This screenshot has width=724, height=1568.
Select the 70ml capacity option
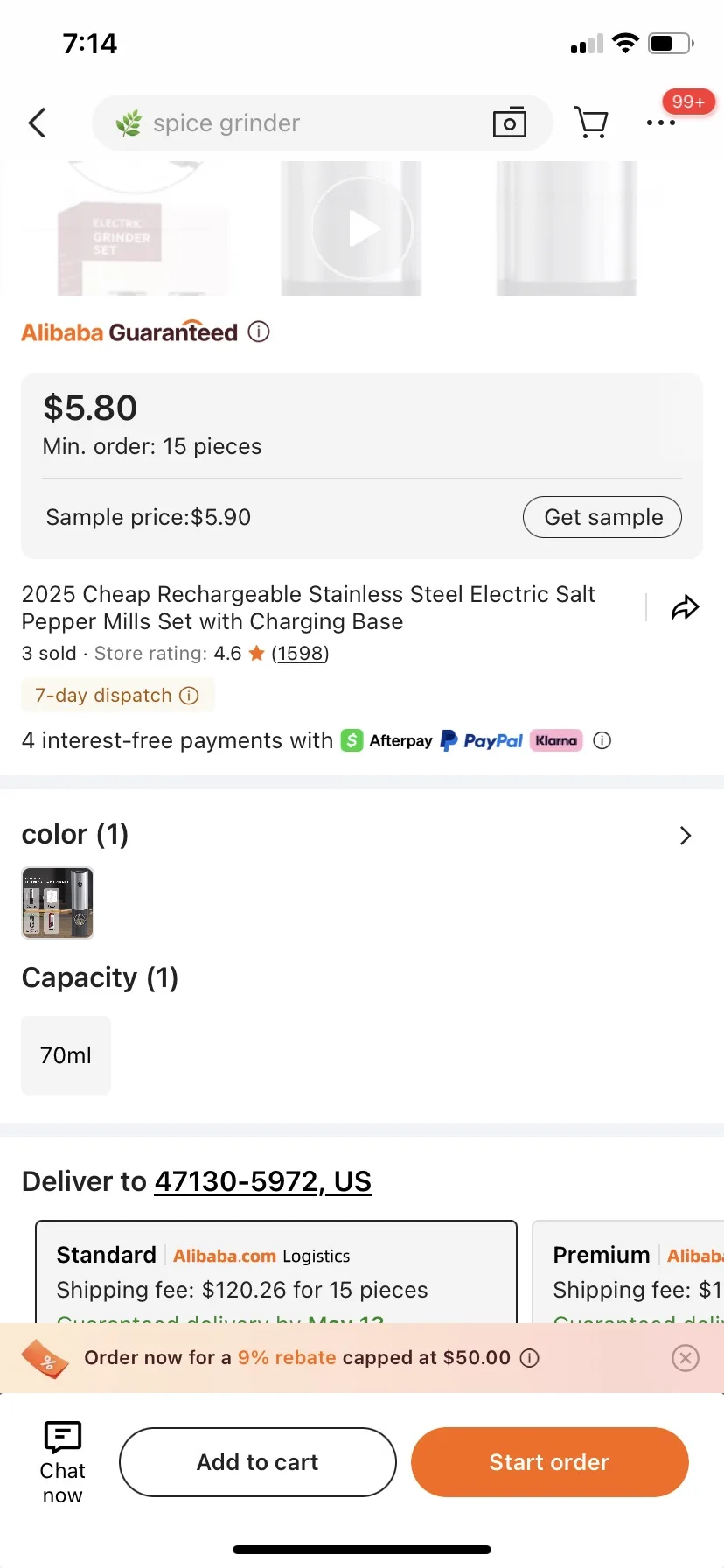(x=66, y=1055)
